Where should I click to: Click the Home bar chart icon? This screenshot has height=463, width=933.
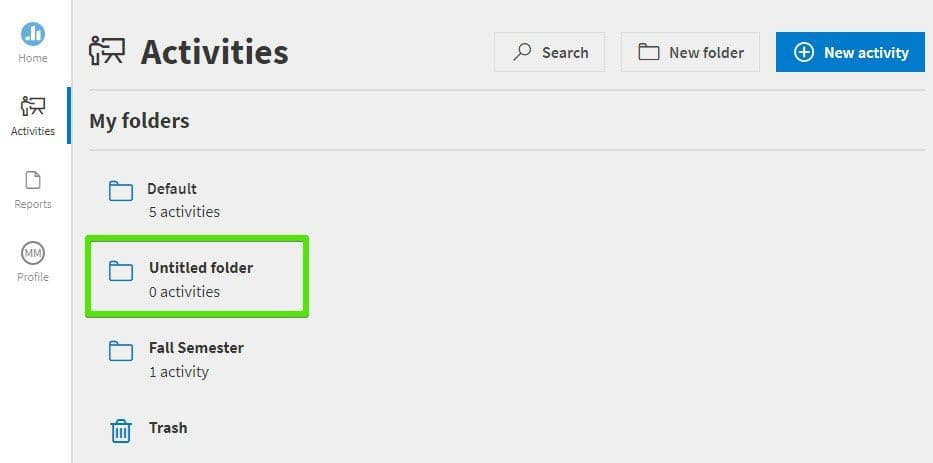pyautogui.click(x=33, y=33)
